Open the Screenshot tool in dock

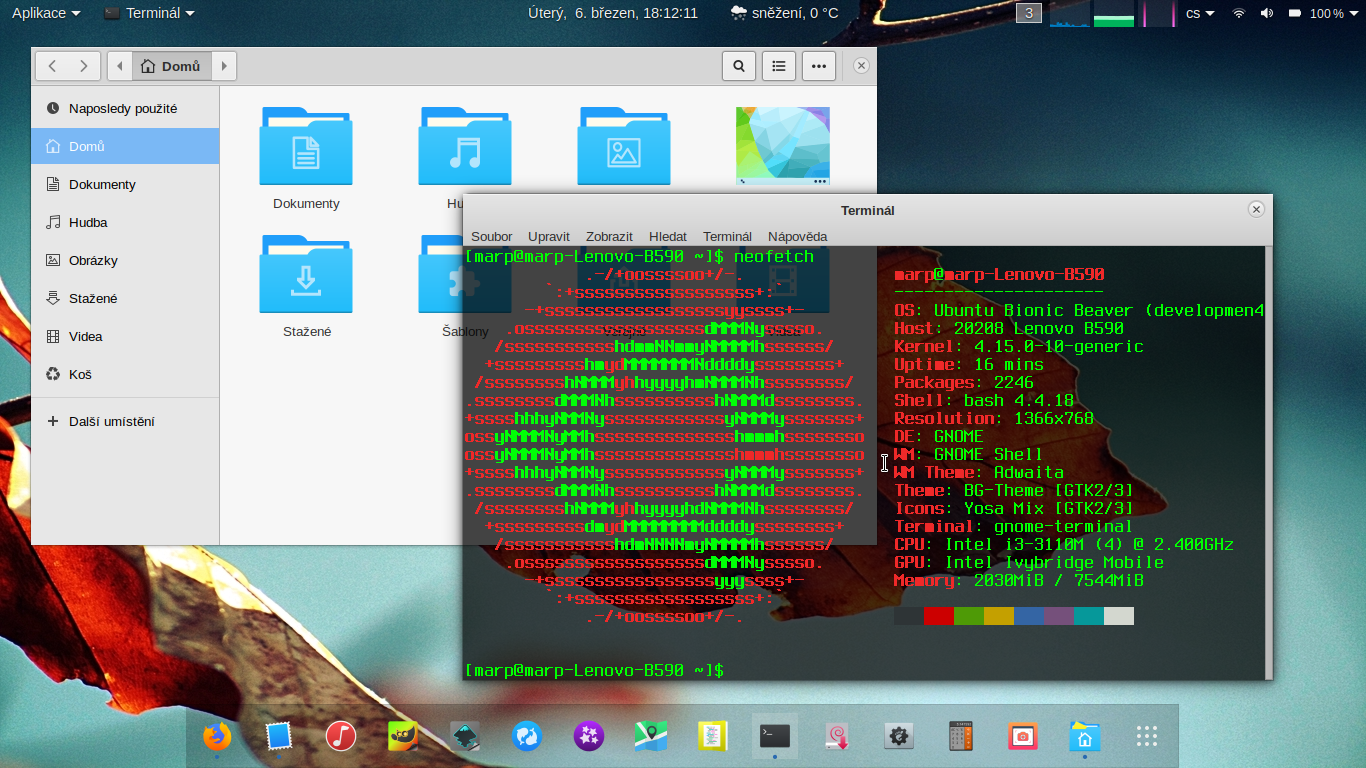[1023, 737]
